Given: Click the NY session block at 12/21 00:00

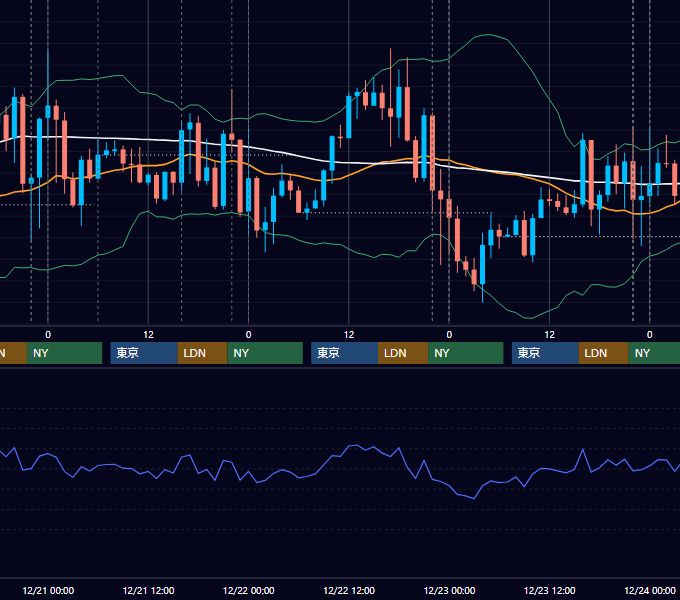Looking at the screenshot, I should (64, 353).
